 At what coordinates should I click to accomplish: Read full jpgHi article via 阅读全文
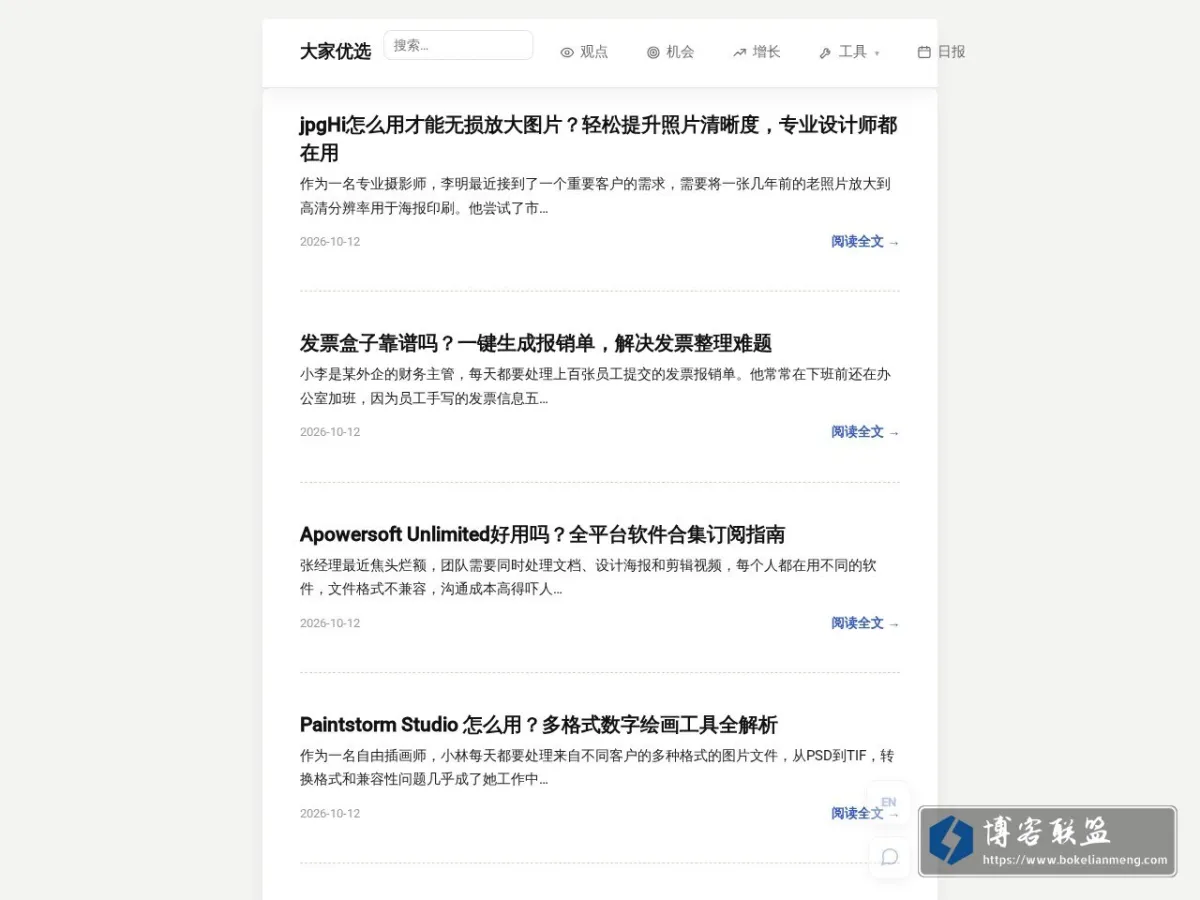point(865,242)
